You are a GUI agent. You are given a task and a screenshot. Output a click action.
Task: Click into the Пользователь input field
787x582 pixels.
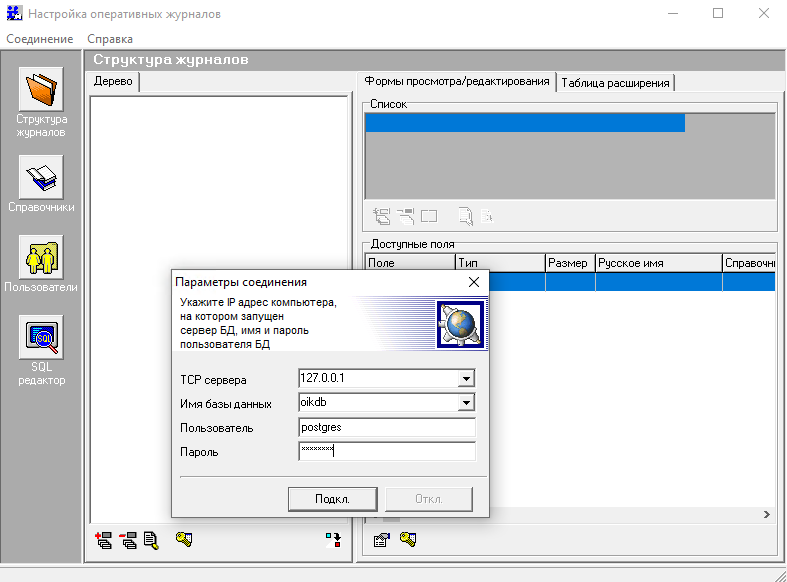pos(386,427)
